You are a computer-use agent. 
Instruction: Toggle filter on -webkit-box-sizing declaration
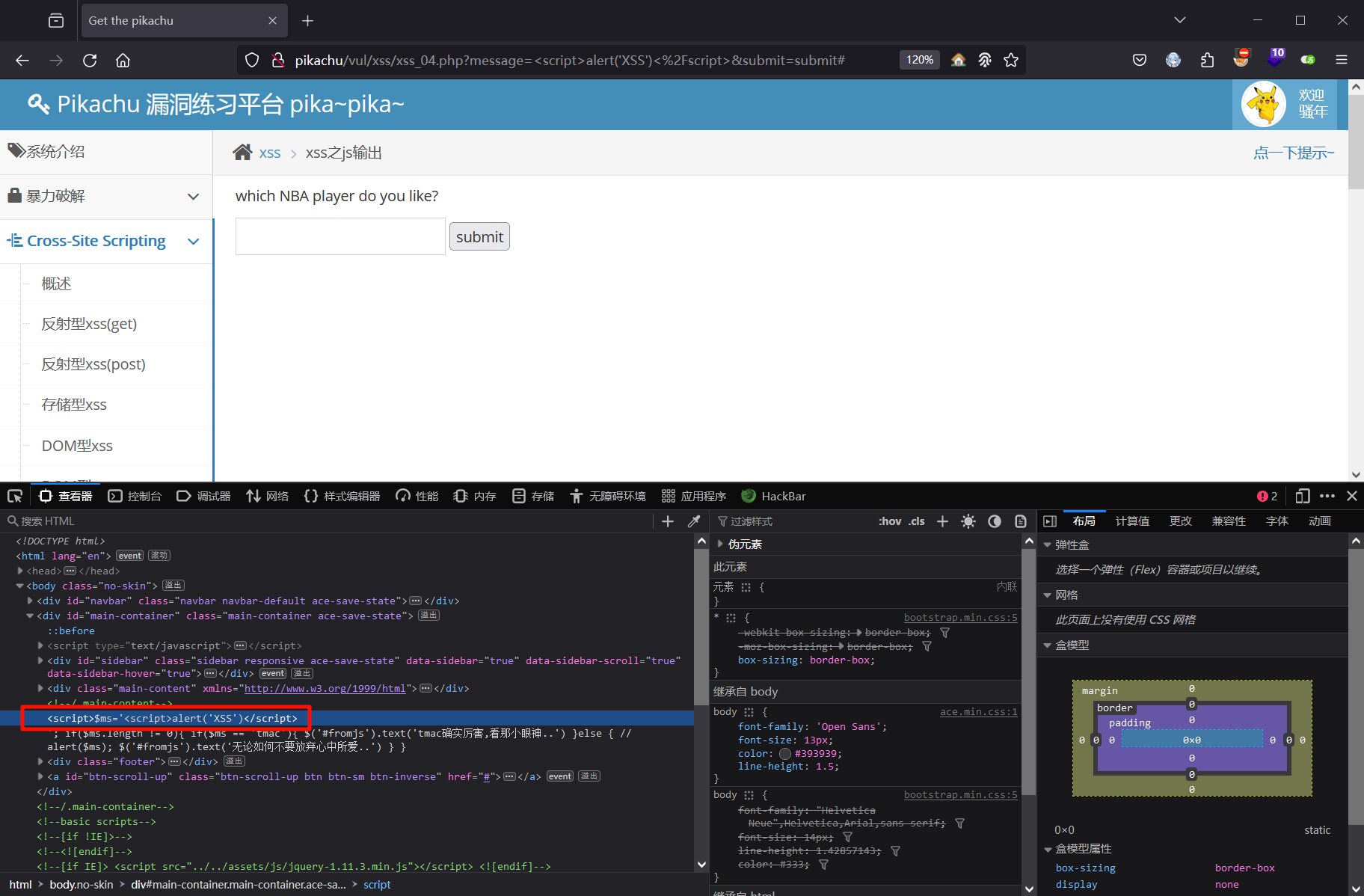944,633
